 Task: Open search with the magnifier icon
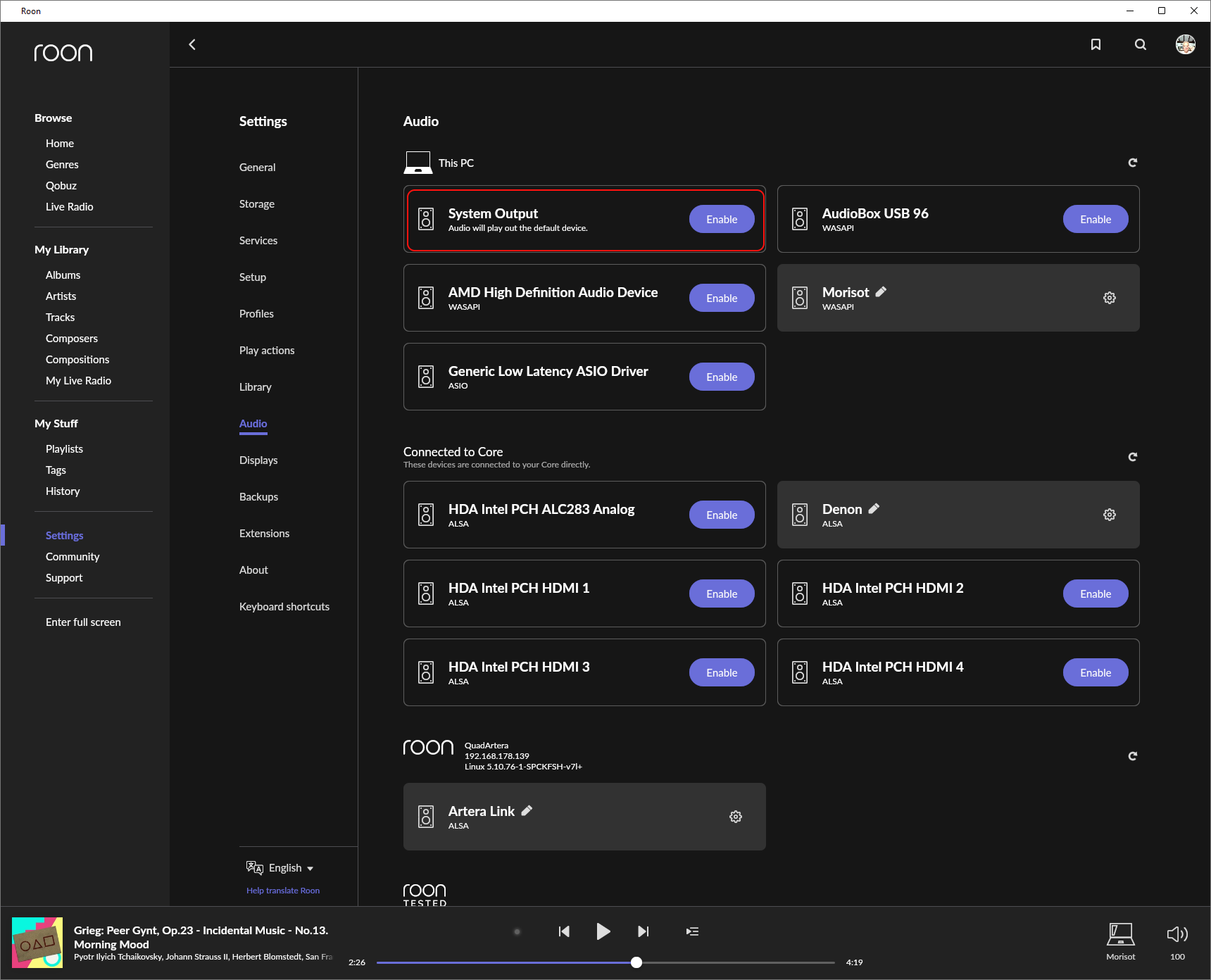(1140, 44)
